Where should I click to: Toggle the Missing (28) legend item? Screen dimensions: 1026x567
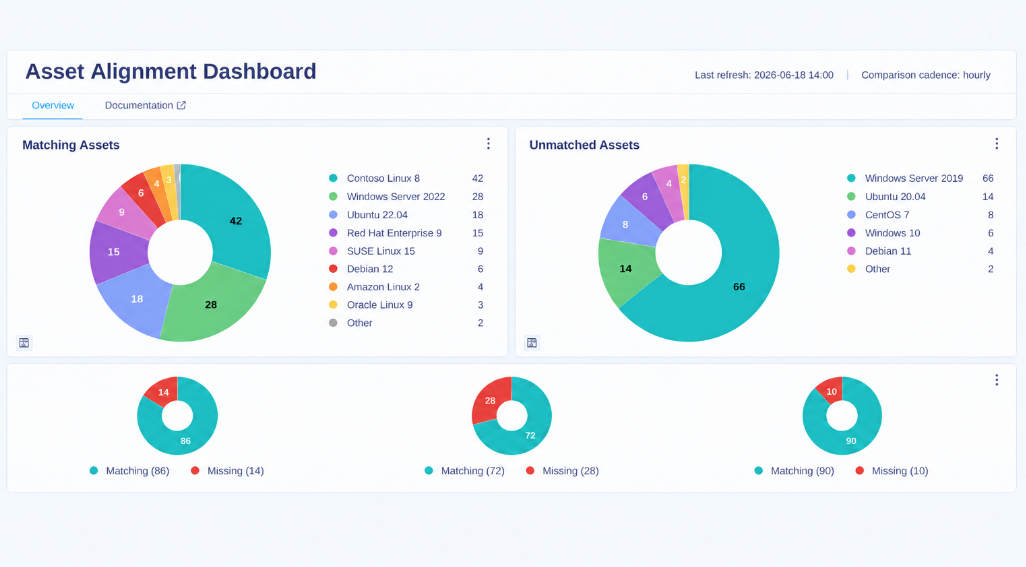click(x=563, y=471)
